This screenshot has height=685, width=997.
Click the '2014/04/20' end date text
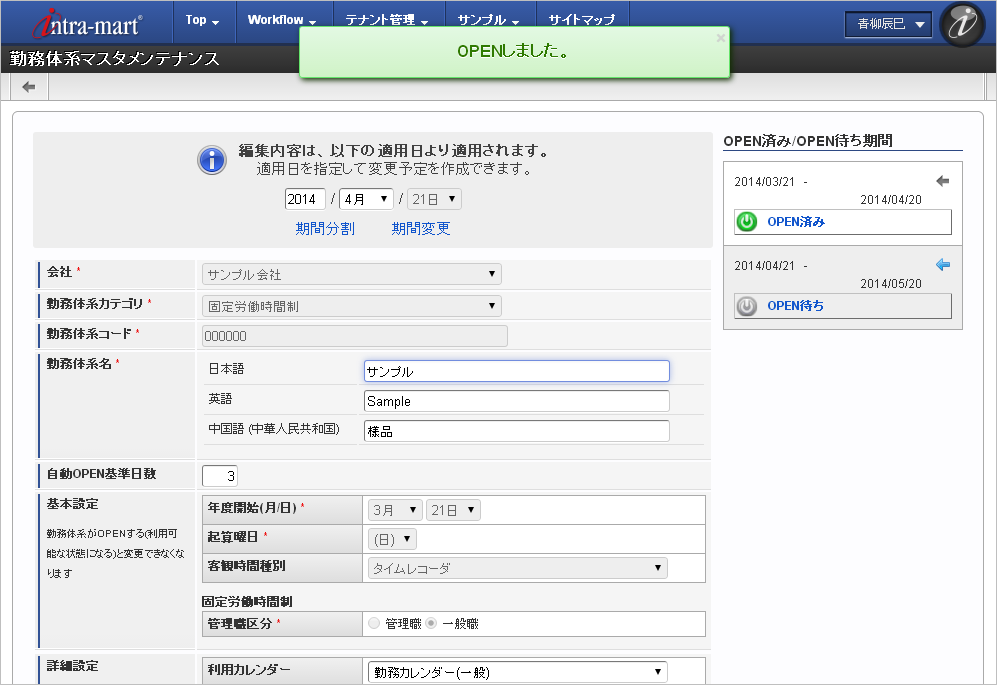pos(891,200)
